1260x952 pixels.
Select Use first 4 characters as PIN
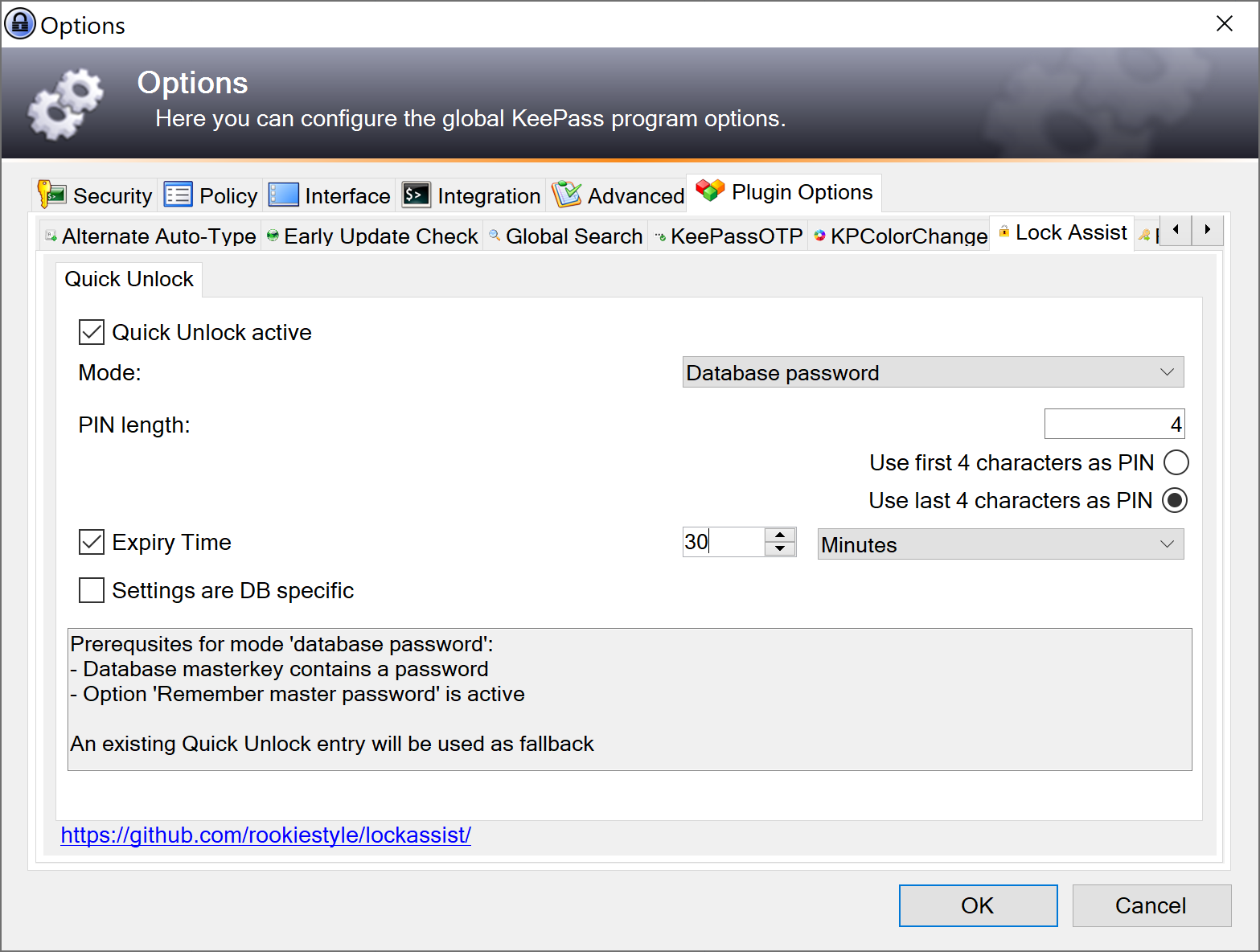point(1176,462)
